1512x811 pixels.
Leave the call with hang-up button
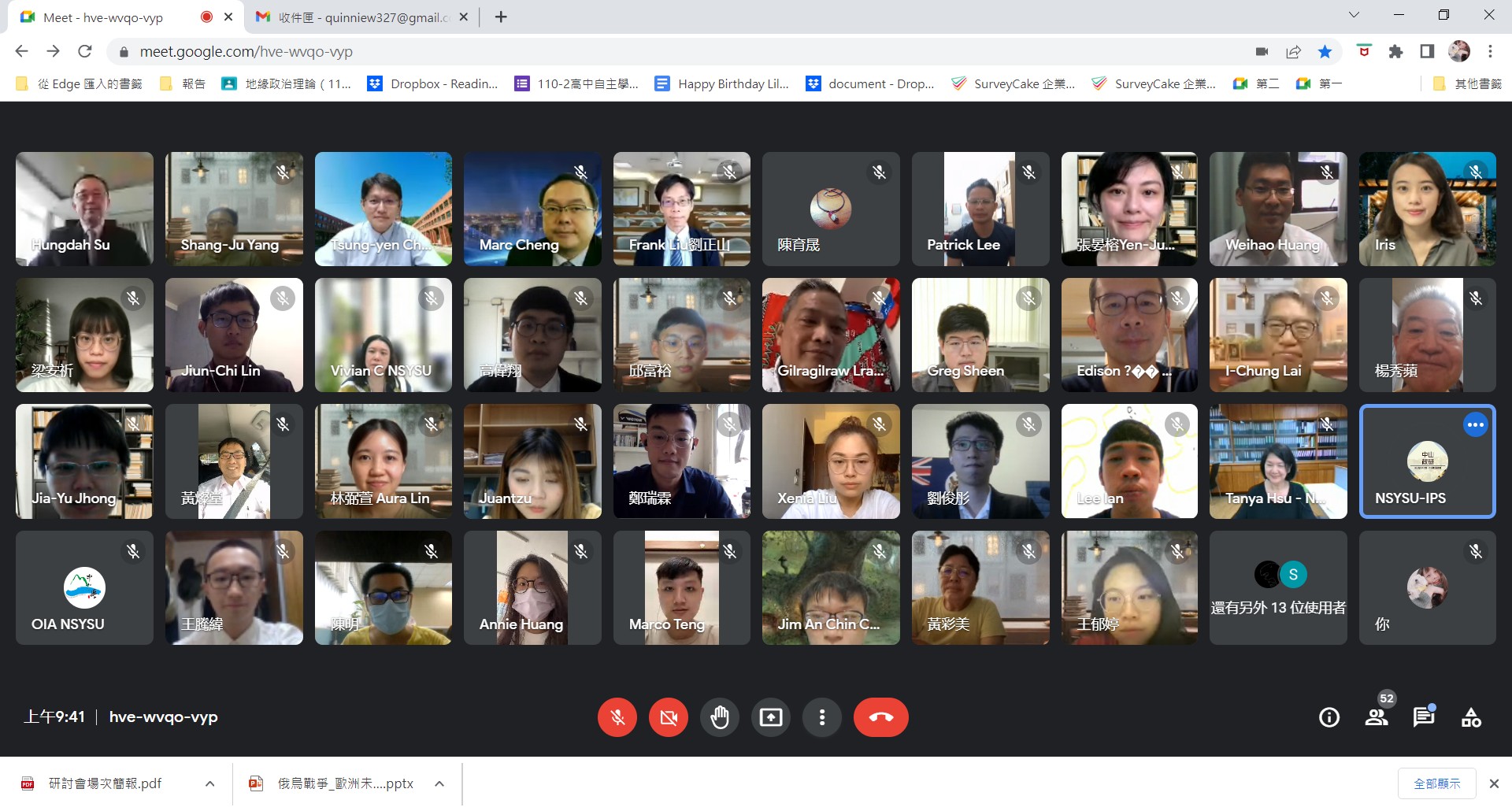(880, 717)
